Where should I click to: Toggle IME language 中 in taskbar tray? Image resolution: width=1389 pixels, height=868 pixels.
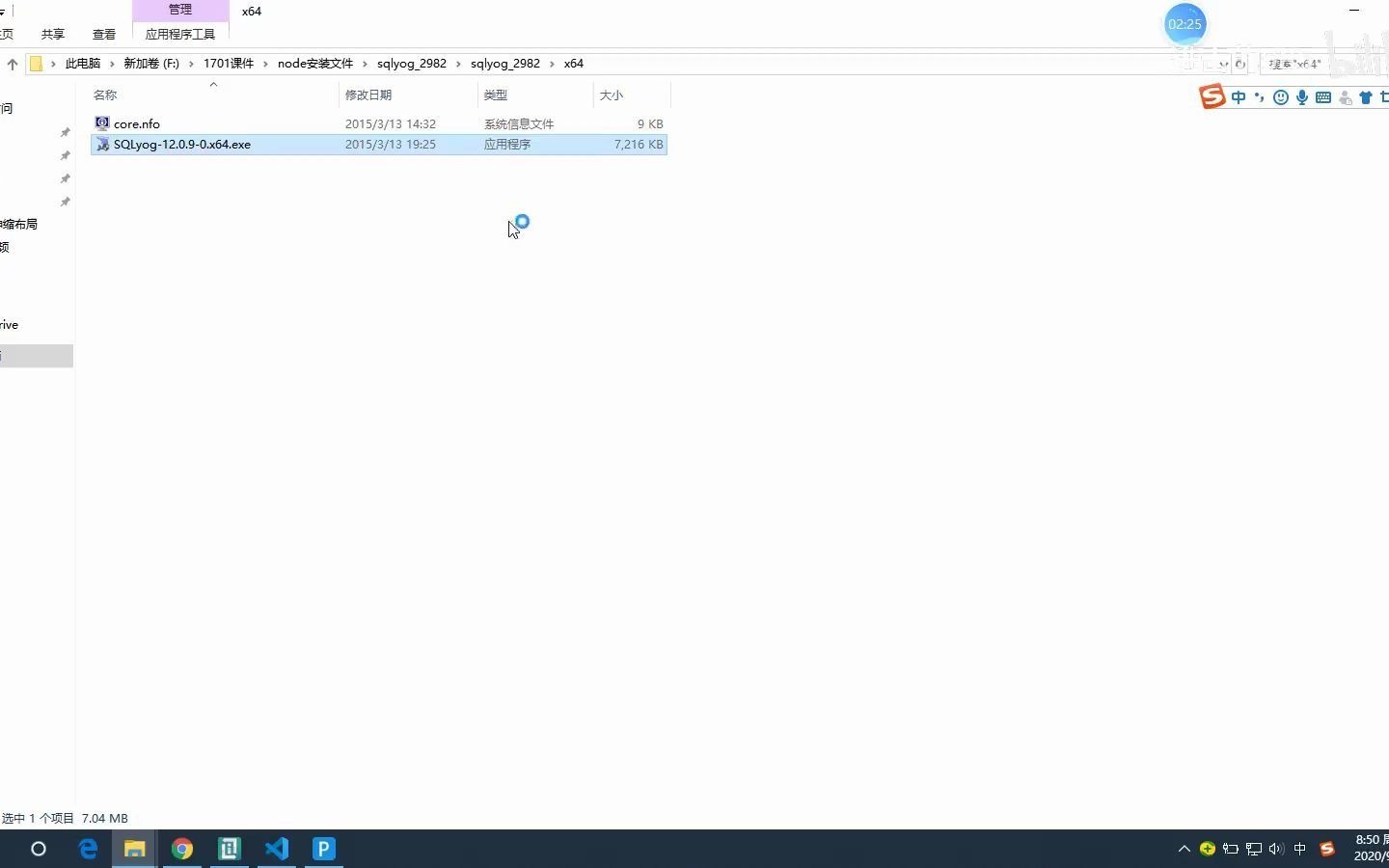coord(1300,849)
